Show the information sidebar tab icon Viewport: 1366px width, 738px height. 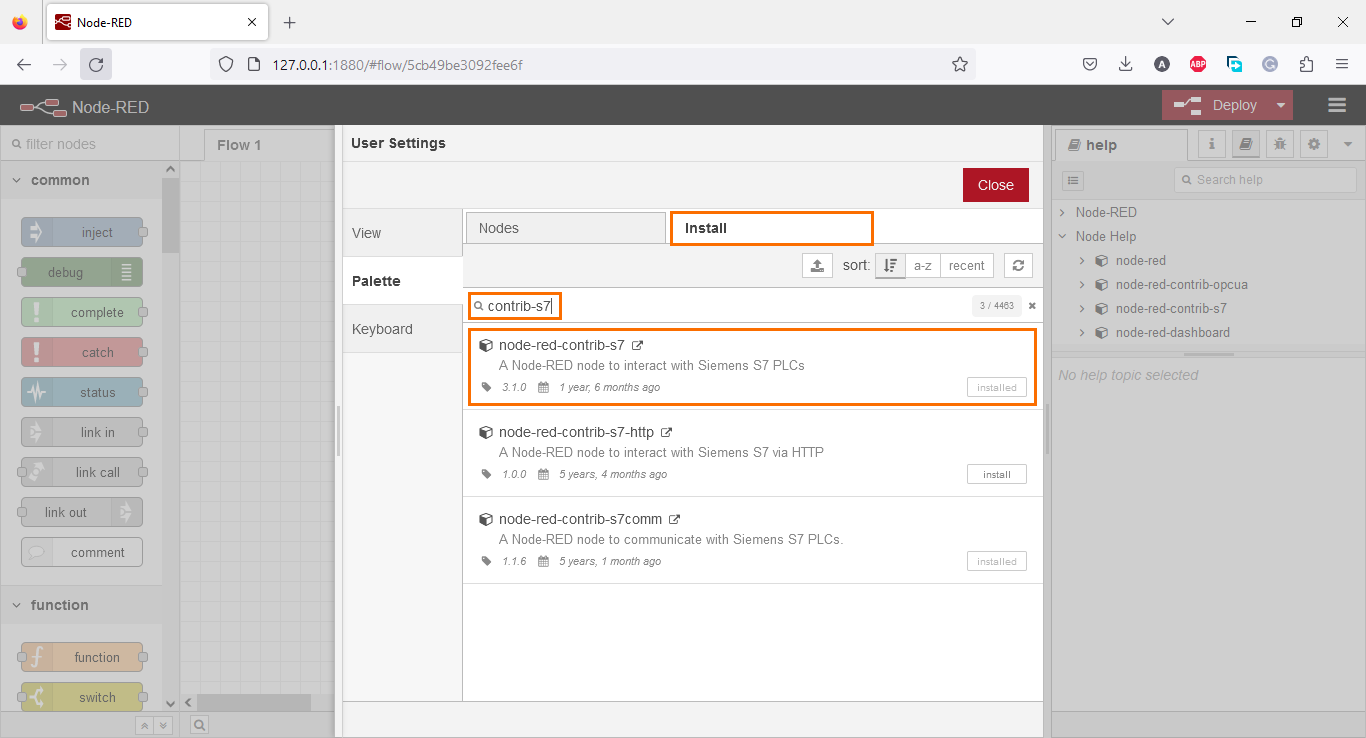click(x=1212, y=144)
